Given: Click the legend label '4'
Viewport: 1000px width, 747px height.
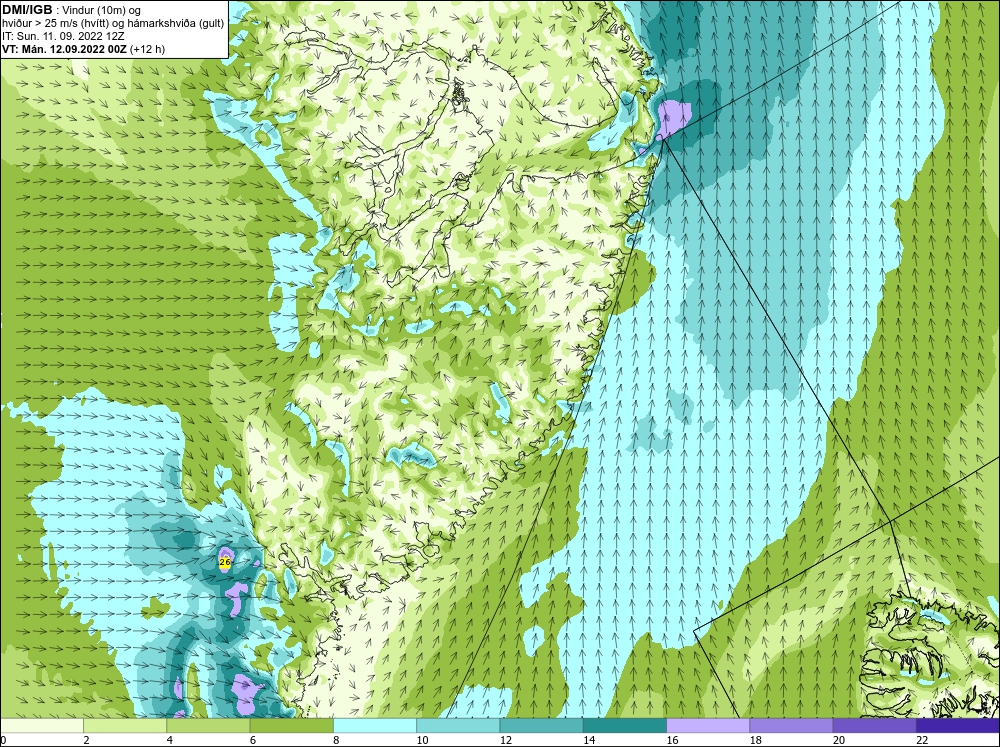Looking at the screenshot, I should tap(169, 740).
